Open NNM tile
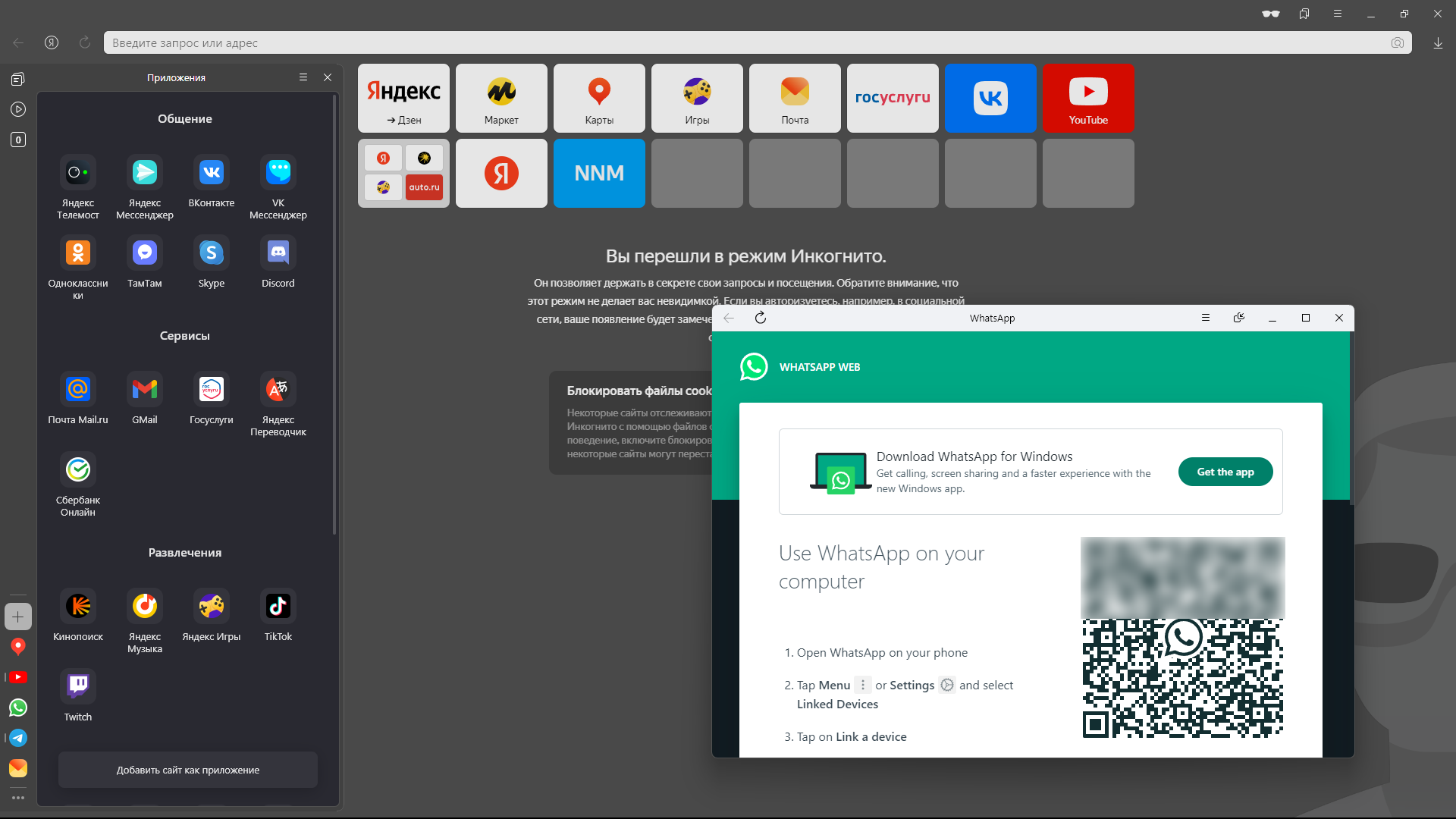This screenshot has width=1456, height=819. (x=599, y=173)
